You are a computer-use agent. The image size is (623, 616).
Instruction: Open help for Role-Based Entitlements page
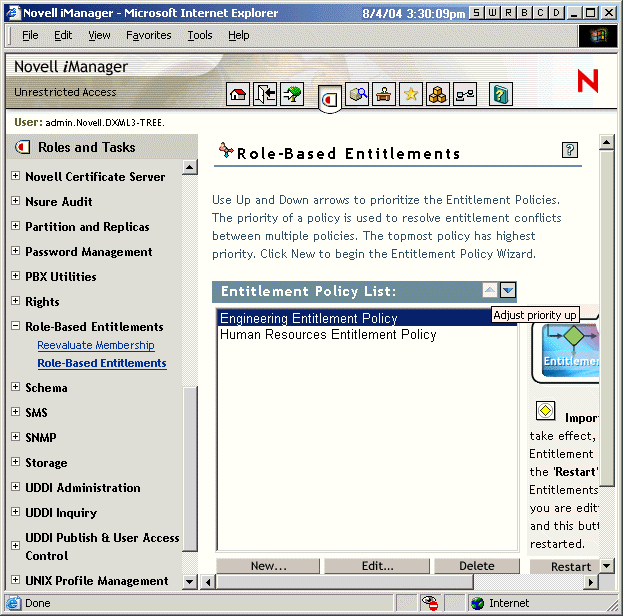570,150
